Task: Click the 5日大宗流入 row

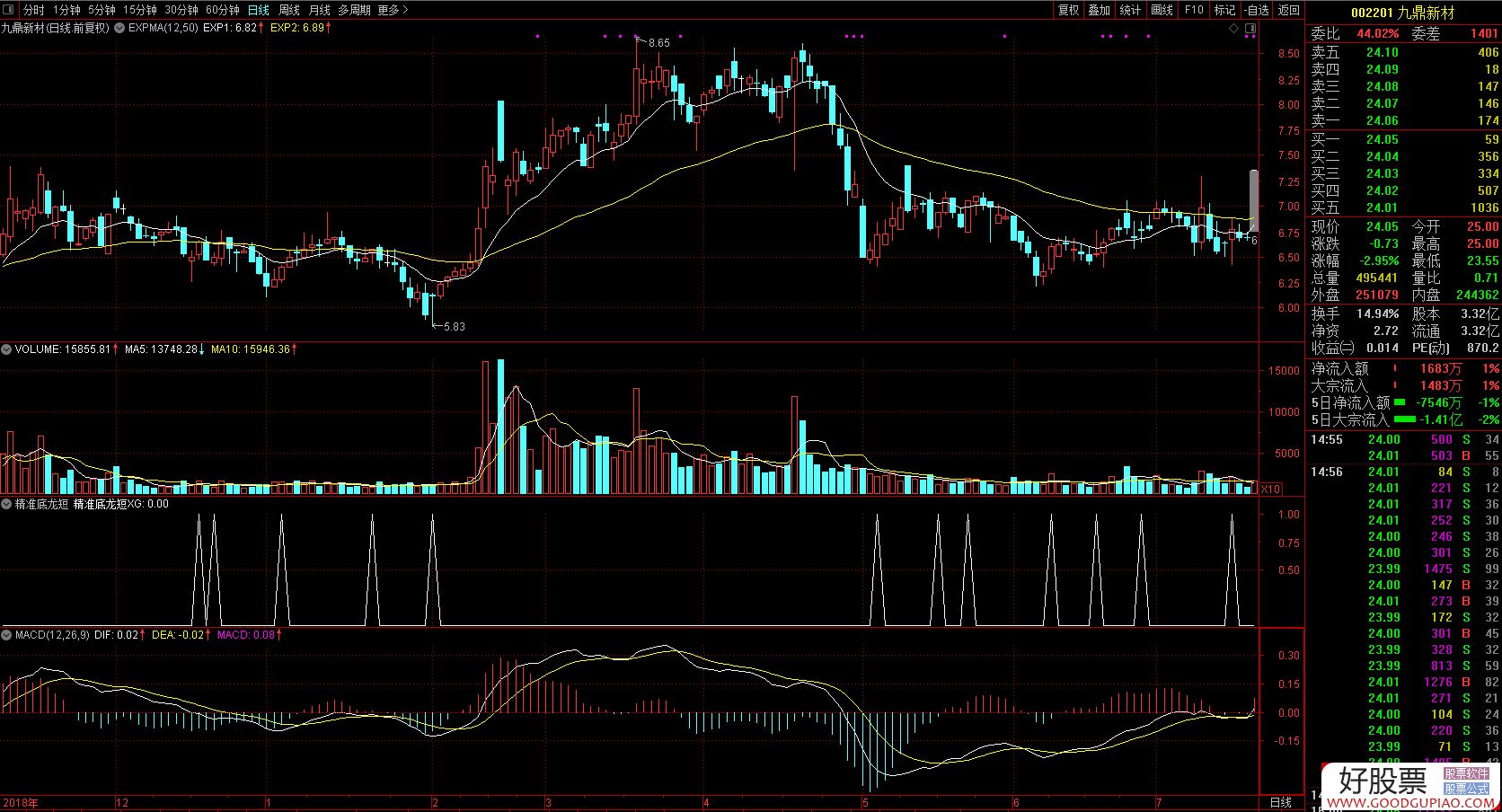Action: (1404, 419)
